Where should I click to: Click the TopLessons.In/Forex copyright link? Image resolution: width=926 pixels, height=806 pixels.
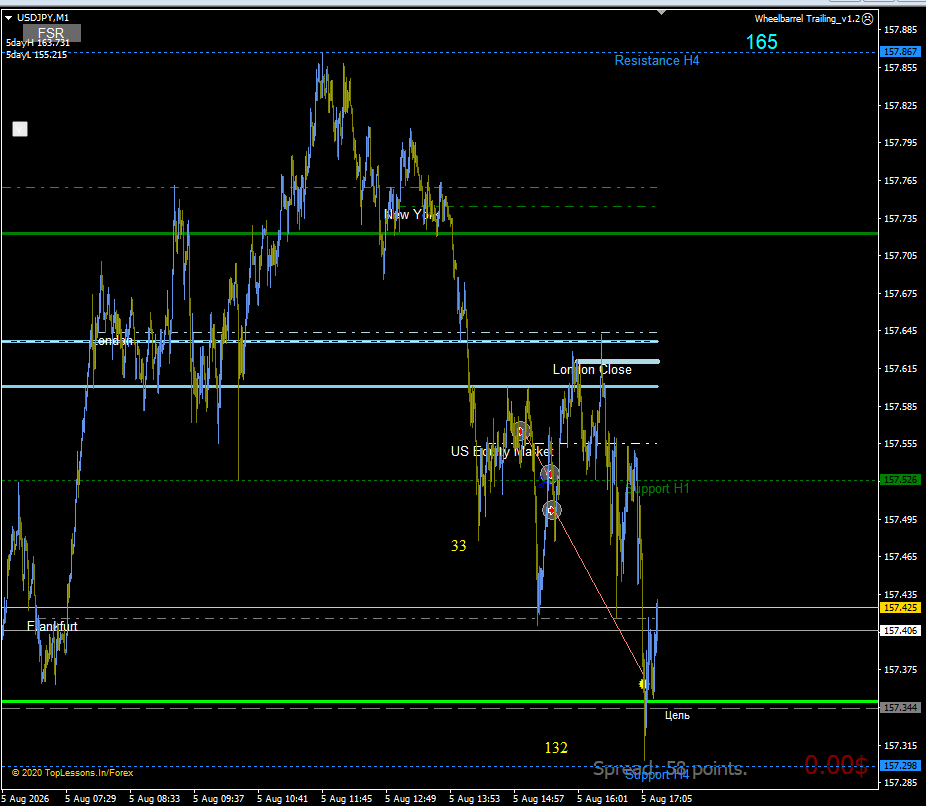pyautogui.click(x=73, y=772)
